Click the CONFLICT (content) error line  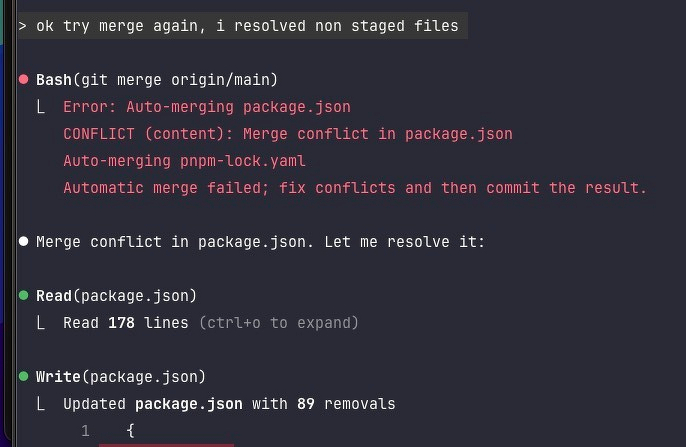click(287, 134)
